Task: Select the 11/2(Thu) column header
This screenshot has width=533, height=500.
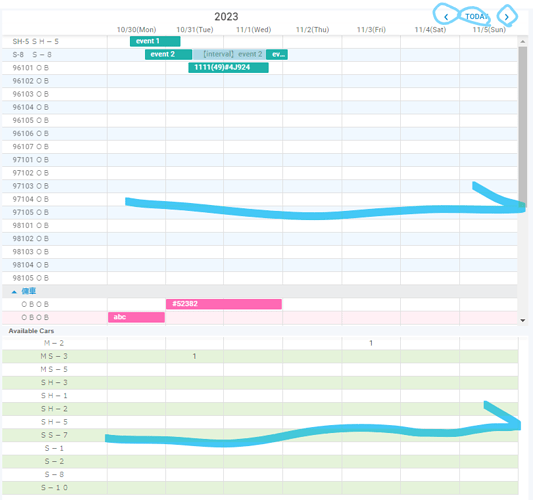Action: pyautogui.click(x=312, y=30)
